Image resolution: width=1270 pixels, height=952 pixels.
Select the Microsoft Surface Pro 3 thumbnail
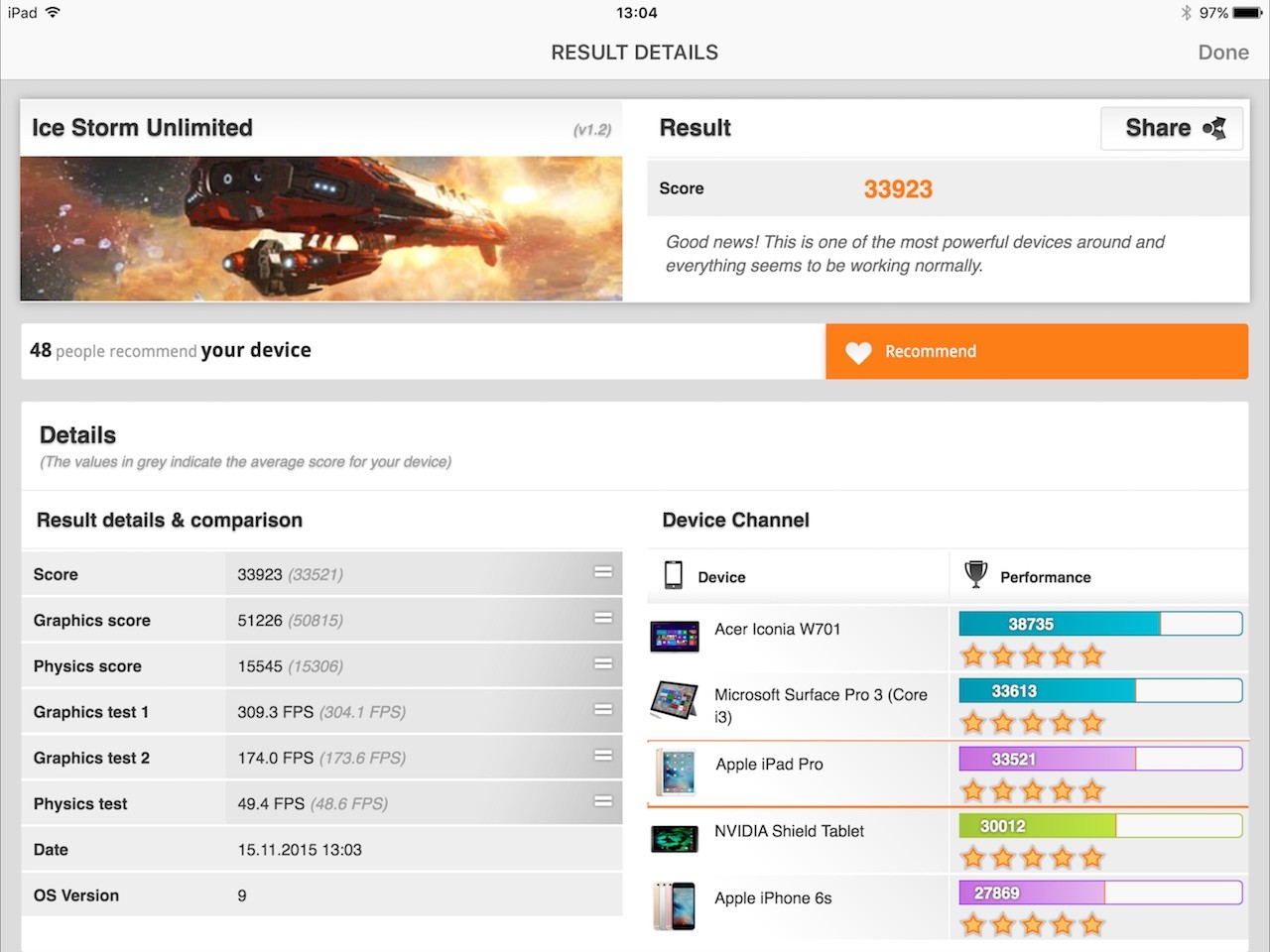click(675, 700)
